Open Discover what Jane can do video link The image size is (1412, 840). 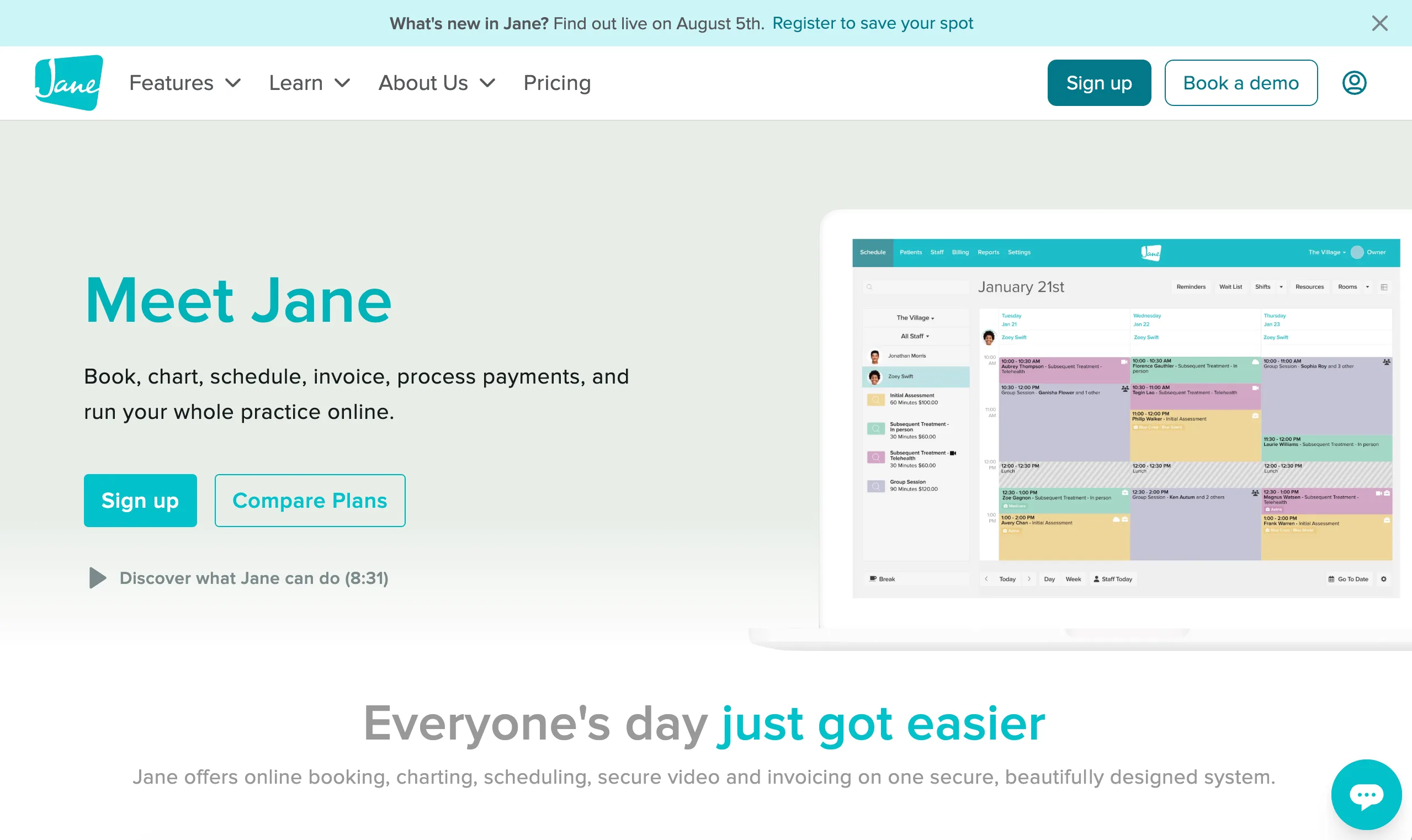point(253,578)
